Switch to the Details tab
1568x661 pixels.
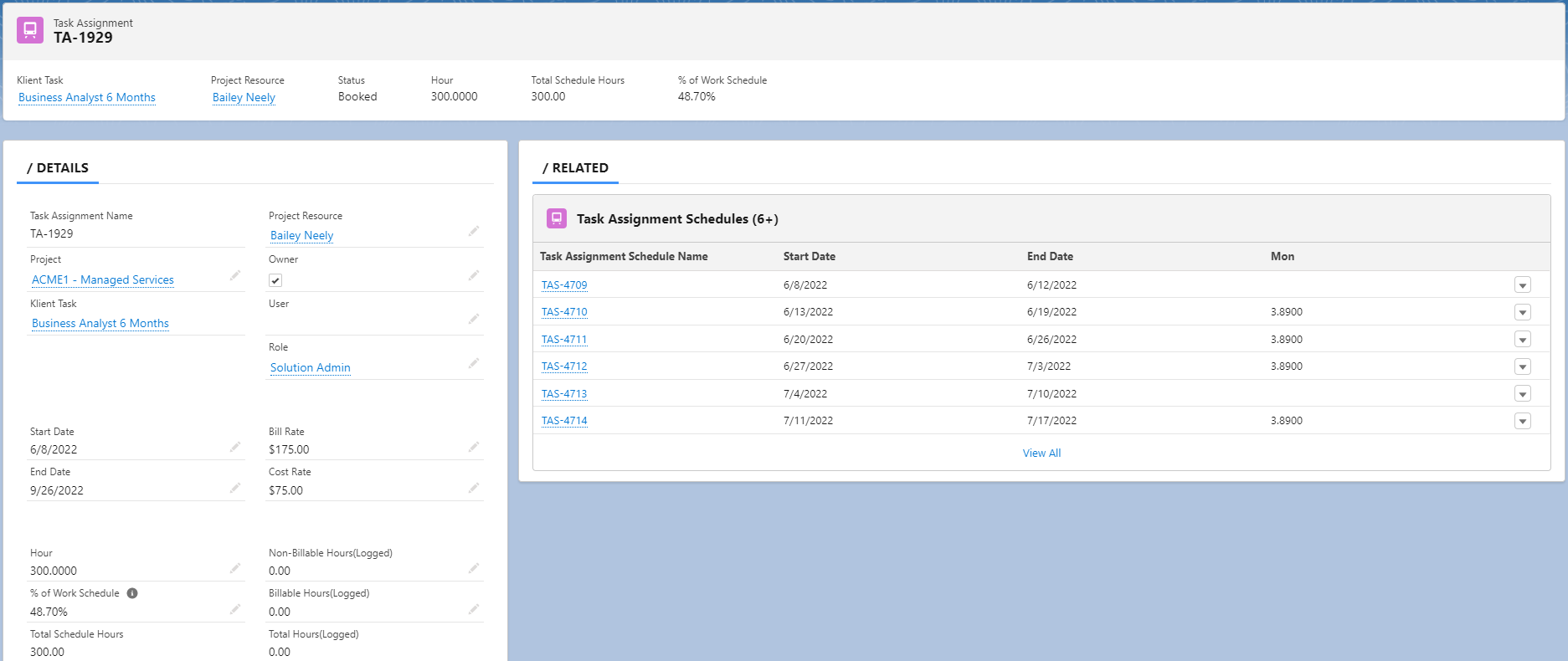(x=58, y=168)
